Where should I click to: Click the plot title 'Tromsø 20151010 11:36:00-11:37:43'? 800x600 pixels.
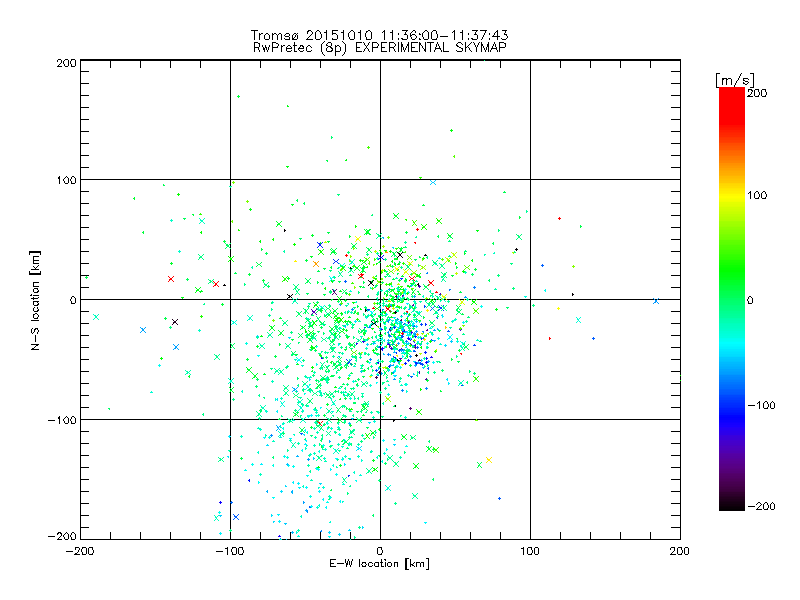pos(380,35)
